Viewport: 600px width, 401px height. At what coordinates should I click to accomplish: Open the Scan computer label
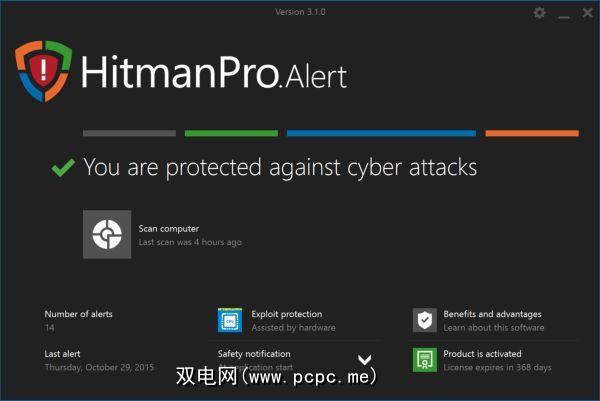click(168, 229)
